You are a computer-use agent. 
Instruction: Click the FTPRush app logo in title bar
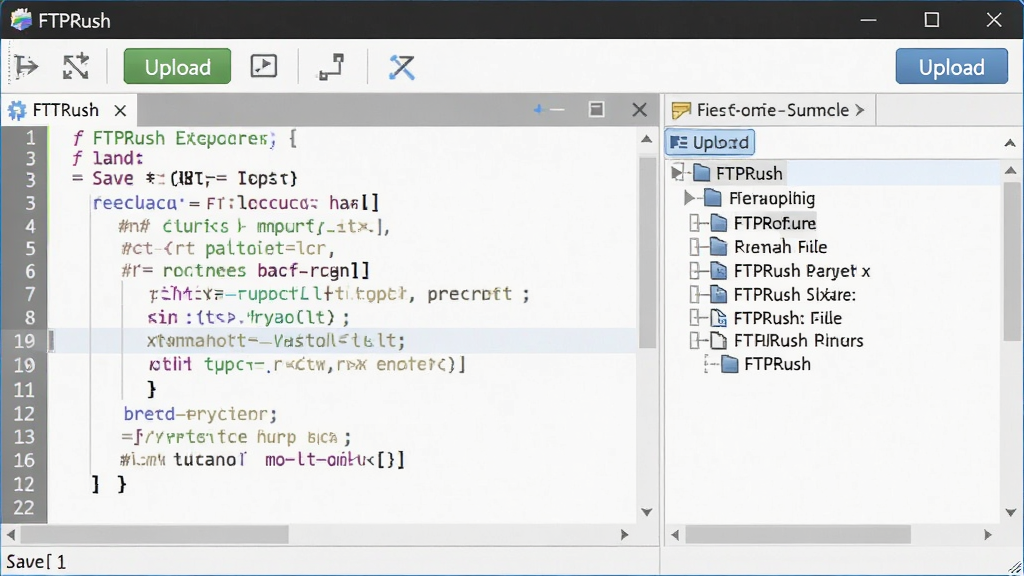pyautogui.click(x=21, y=20)
